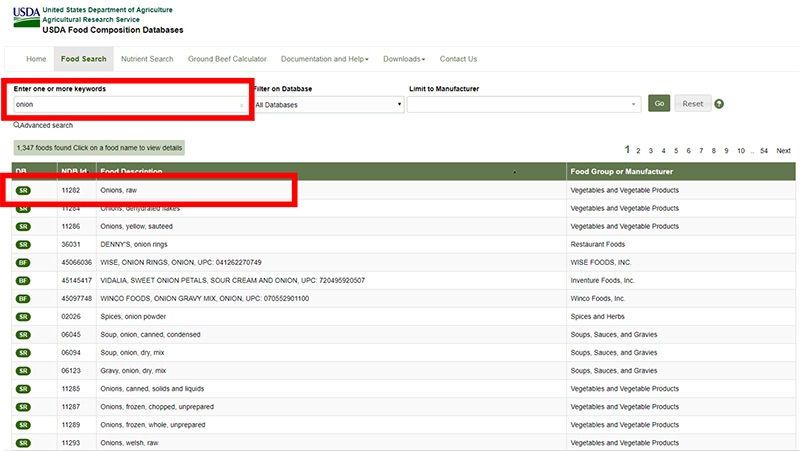Go to results page 8
Screen dimensions: 800x451
click(714, 151)
